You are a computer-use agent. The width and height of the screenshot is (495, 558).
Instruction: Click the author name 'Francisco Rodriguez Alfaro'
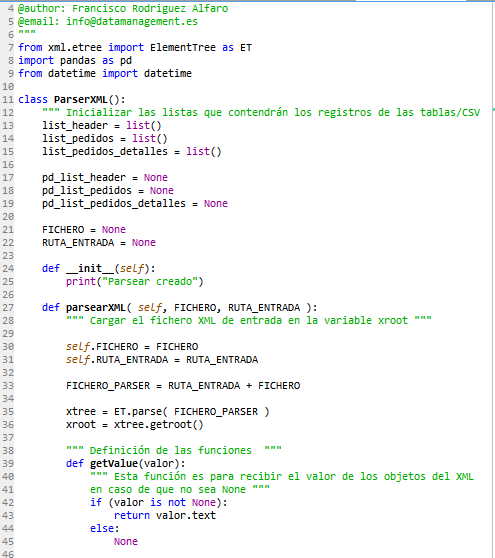point(150,9)
